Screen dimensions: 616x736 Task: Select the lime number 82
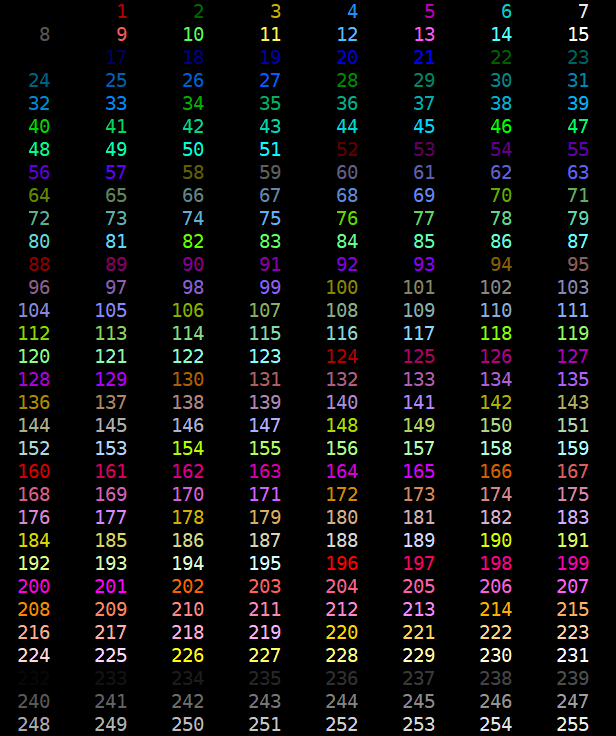[193, 241]
